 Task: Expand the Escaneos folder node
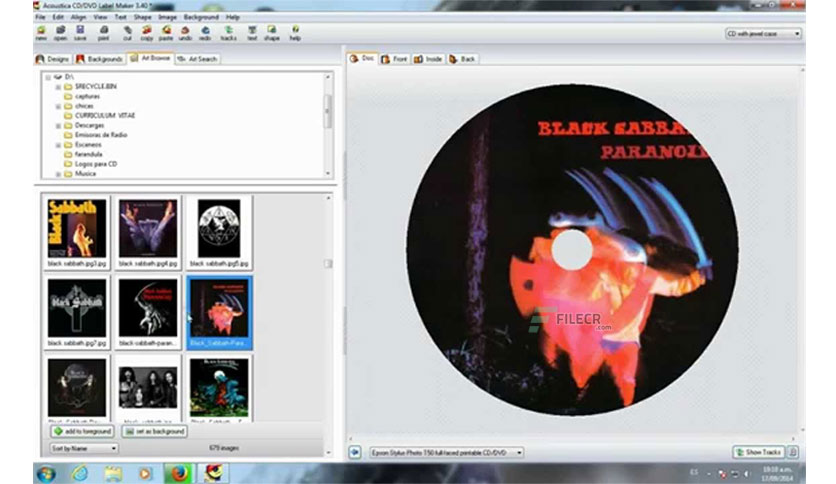[x=58, y=145]
